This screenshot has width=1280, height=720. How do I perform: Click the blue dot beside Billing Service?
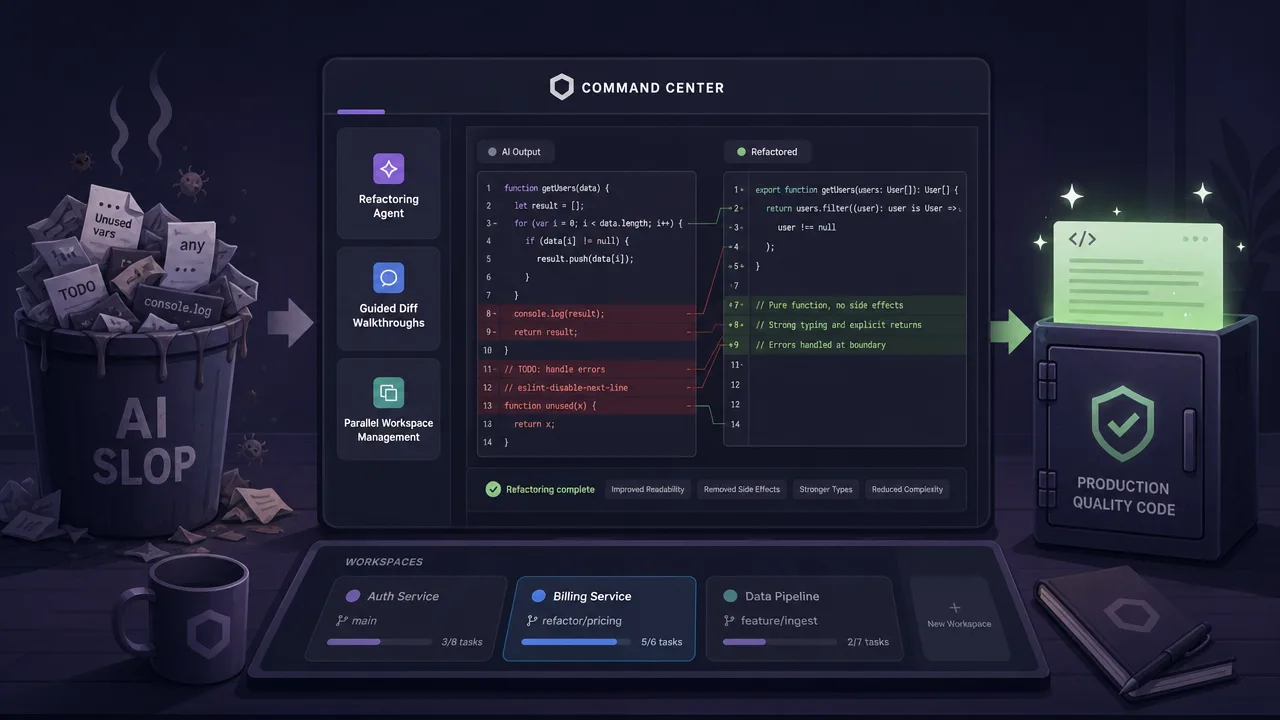tap(538, 596)
